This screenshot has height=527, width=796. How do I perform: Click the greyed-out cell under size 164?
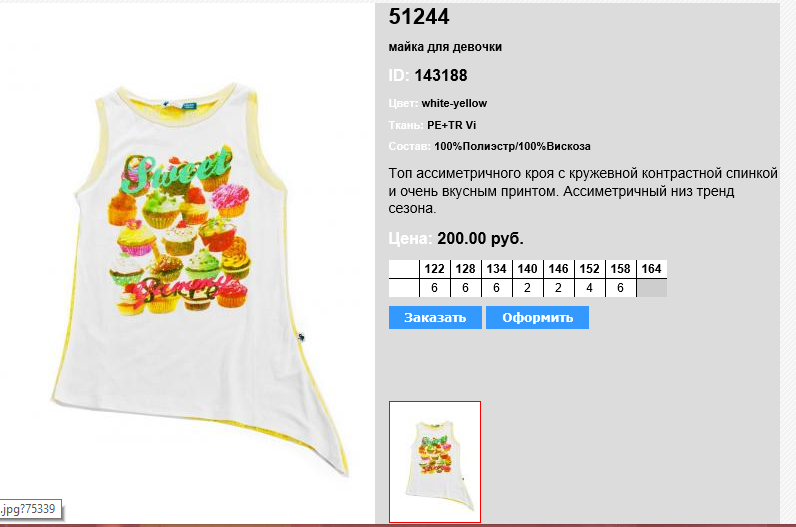click(x=651, y=288)
